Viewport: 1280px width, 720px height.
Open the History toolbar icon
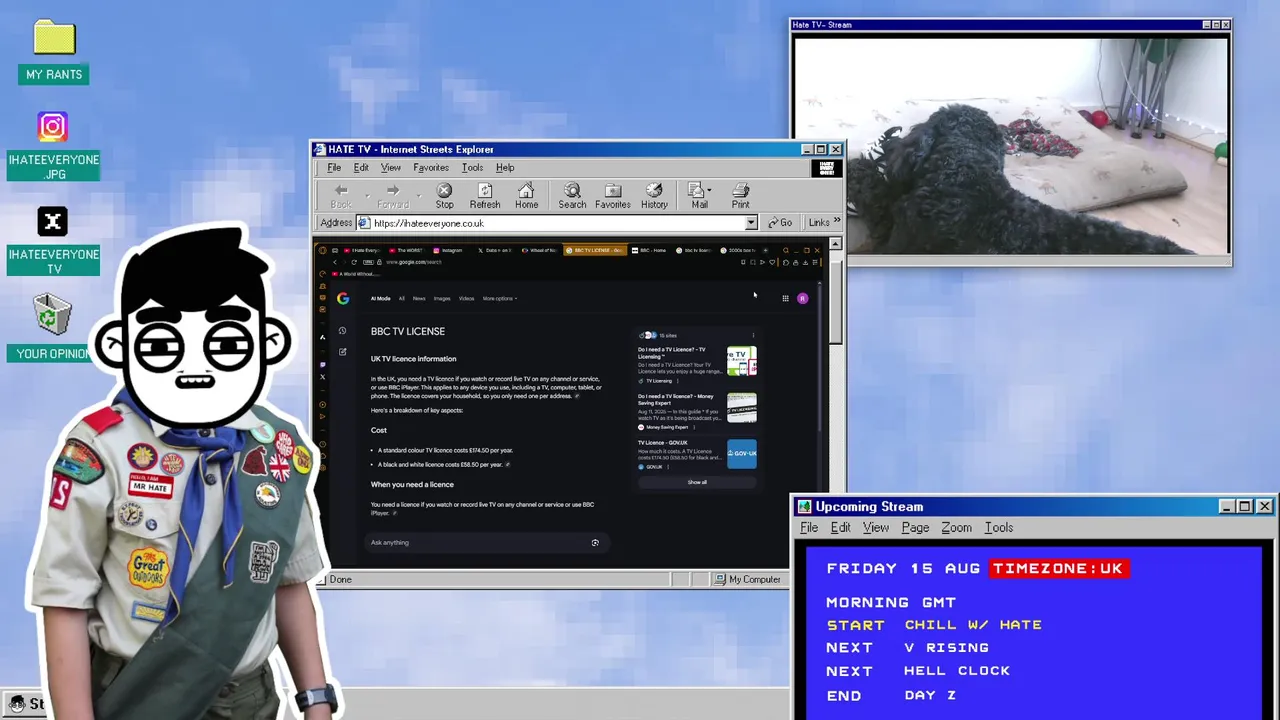click(x=654, y=195)
